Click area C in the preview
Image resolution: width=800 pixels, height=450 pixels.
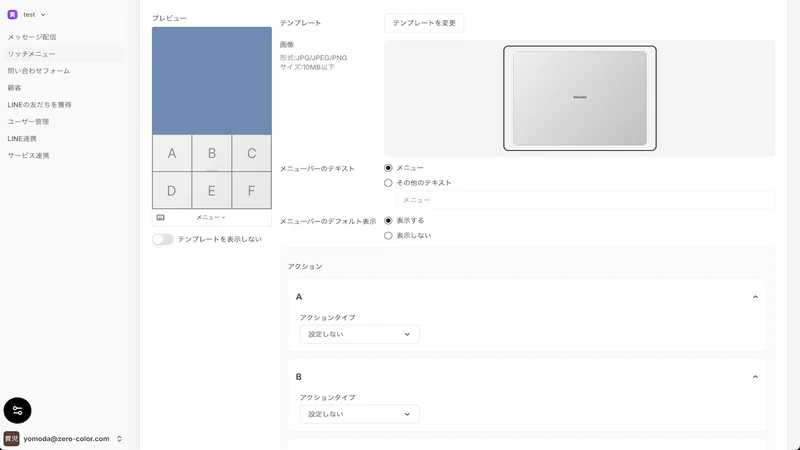(x=252, y=153)
